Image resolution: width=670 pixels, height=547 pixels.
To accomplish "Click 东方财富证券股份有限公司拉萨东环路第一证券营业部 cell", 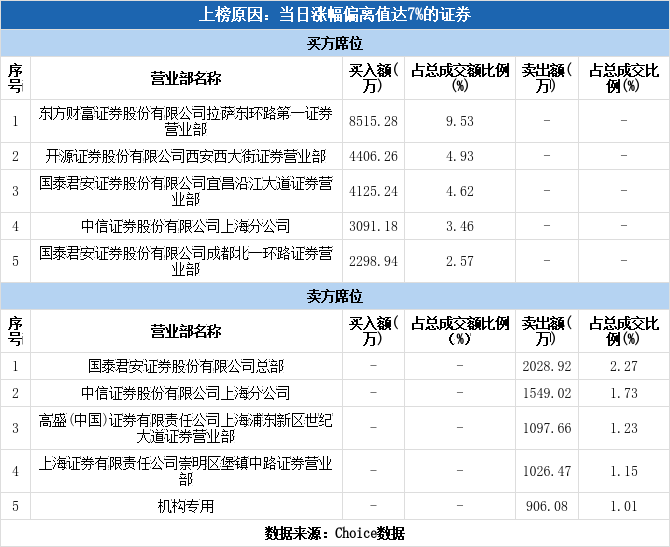I will 186,121.
